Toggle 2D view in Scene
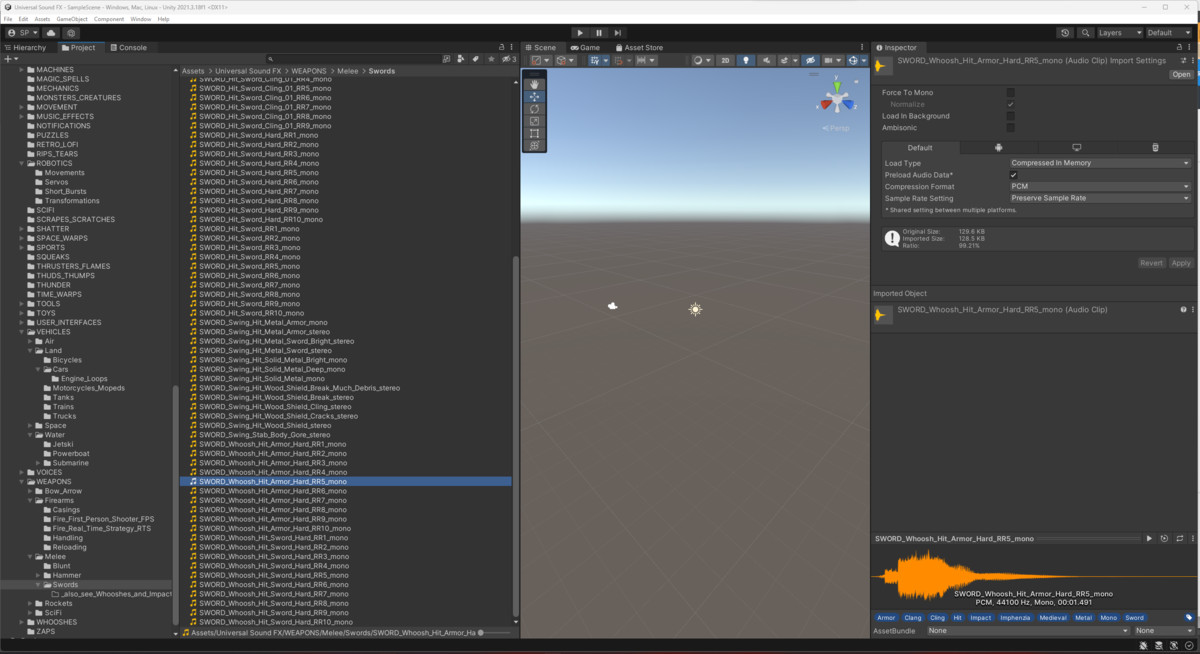The height and width of the screenshot is (654, 1200). pos(726,60)
